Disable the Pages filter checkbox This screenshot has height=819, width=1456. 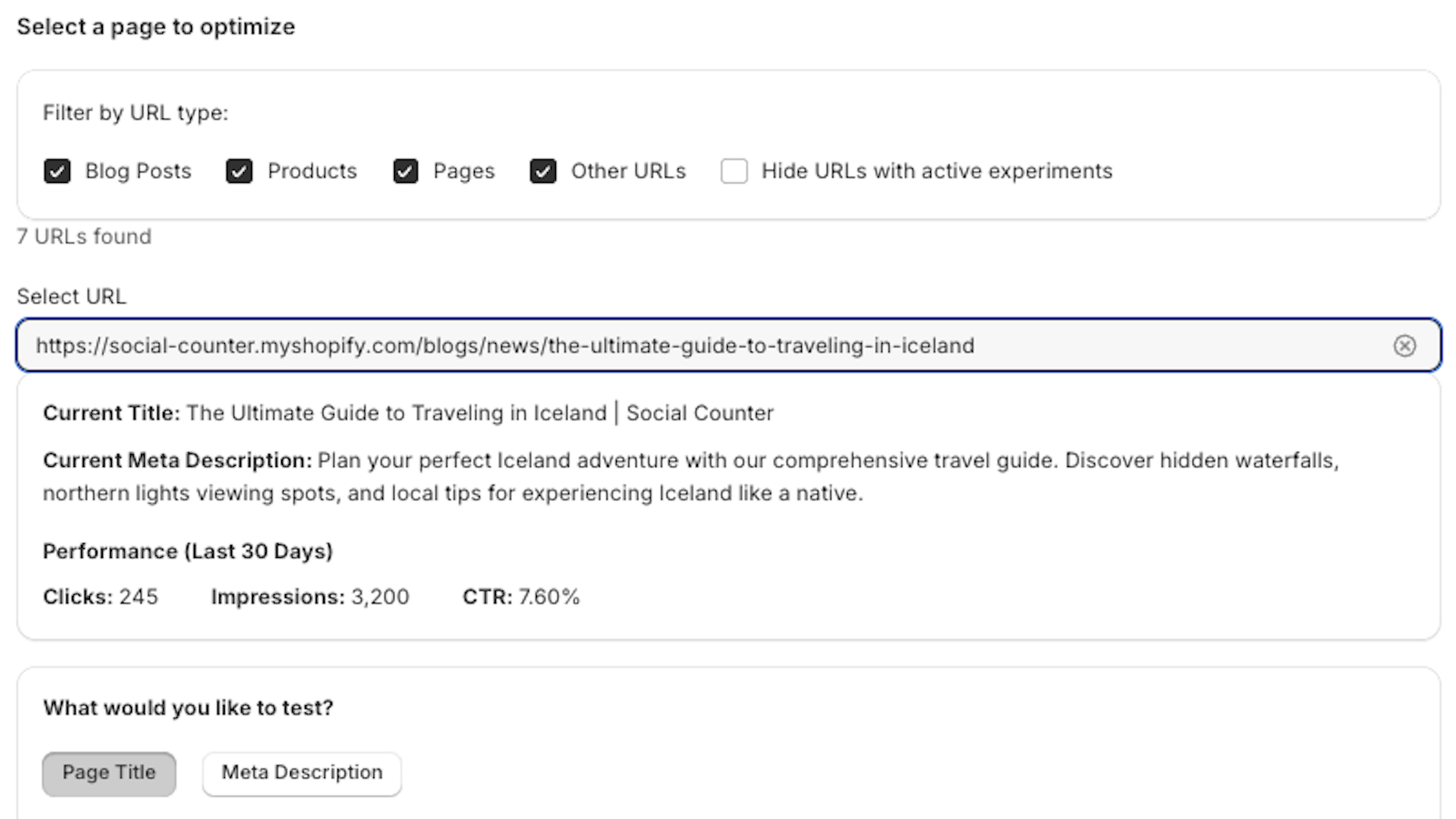point(406,171)
